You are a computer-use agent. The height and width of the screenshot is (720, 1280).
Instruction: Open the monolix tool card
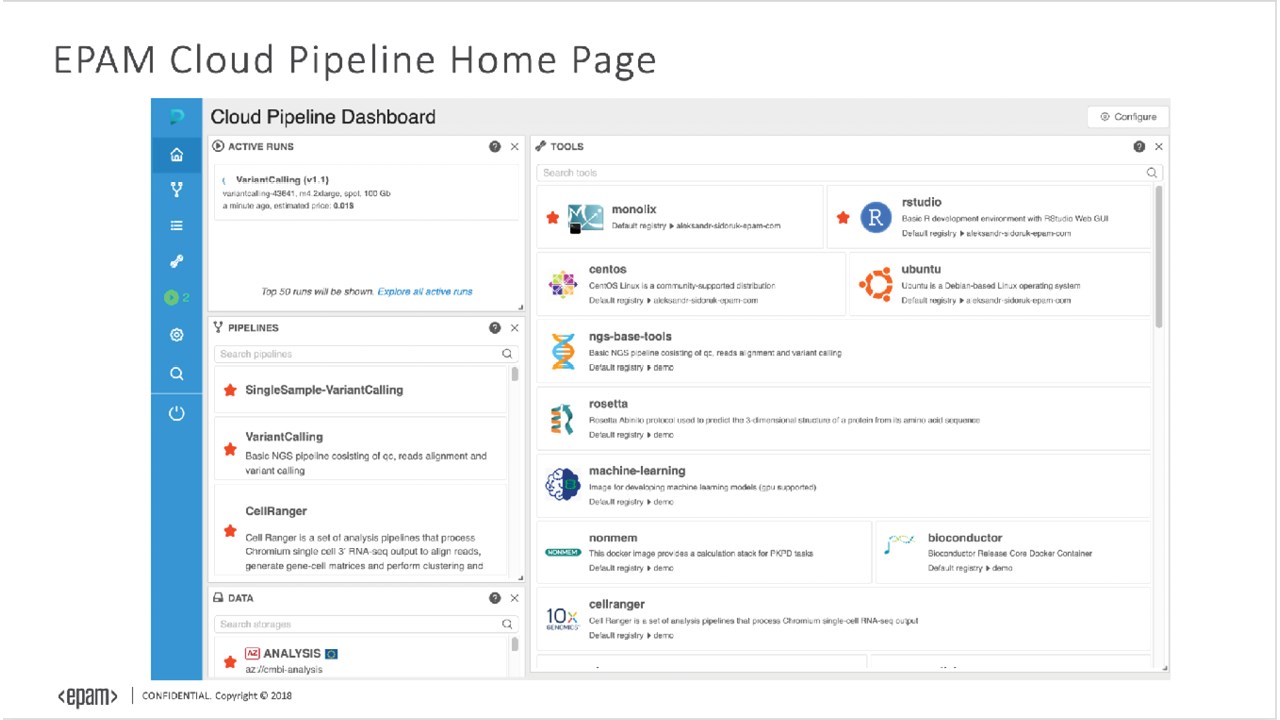pyautogui.click(x=680, y=217)
